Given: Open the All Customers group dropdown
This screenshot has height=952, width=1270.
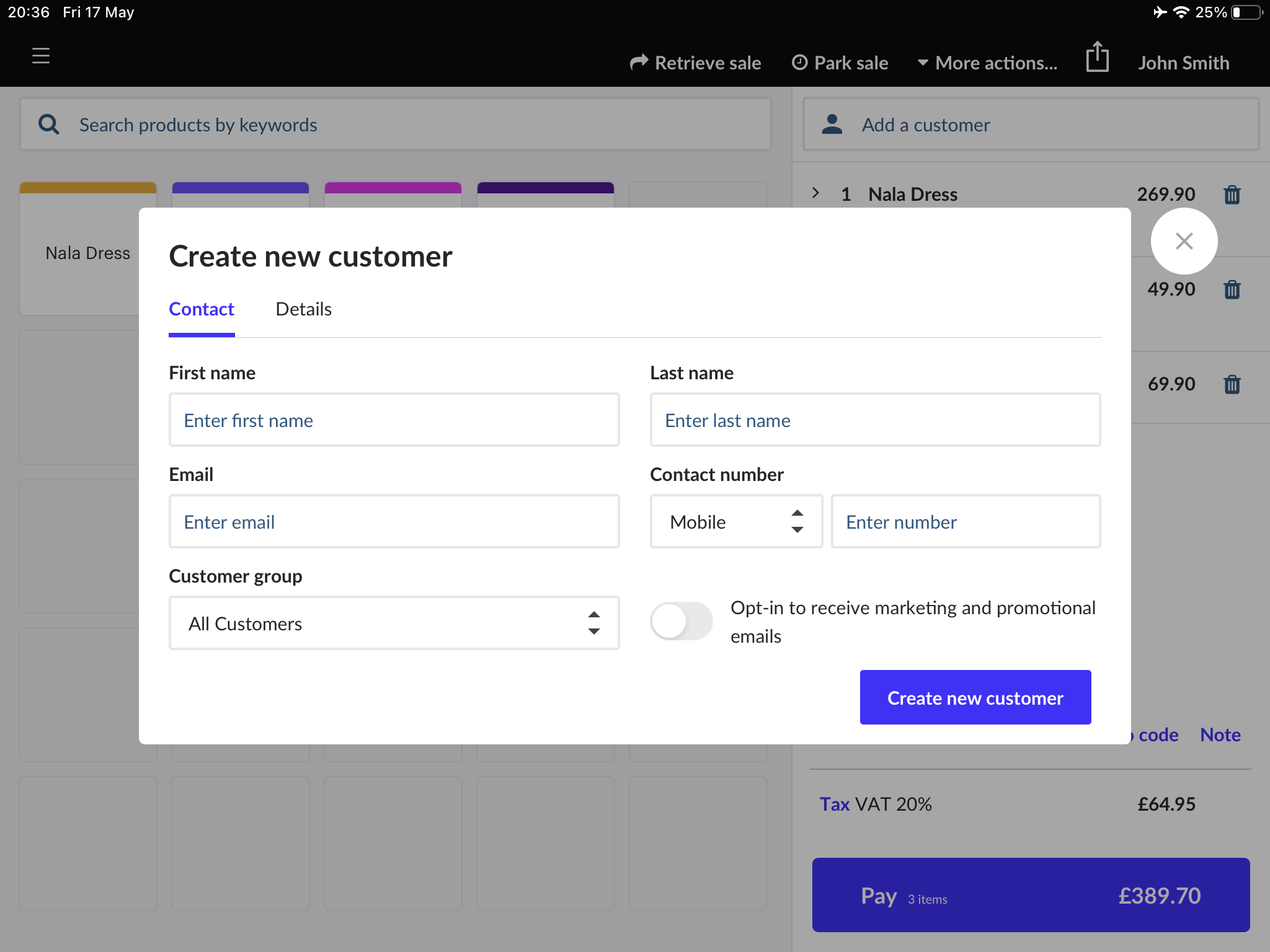Looking at the screenshot, I should tap(394, 624).
